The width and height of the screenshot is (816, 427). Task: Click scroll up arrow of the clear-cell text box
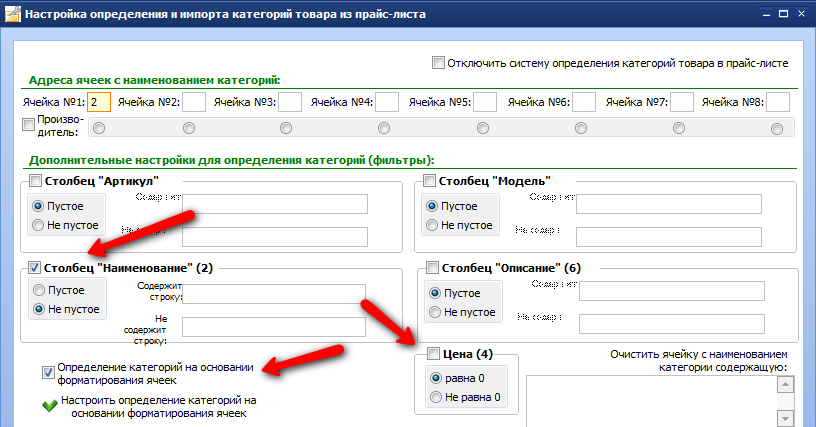coord(785,384)
